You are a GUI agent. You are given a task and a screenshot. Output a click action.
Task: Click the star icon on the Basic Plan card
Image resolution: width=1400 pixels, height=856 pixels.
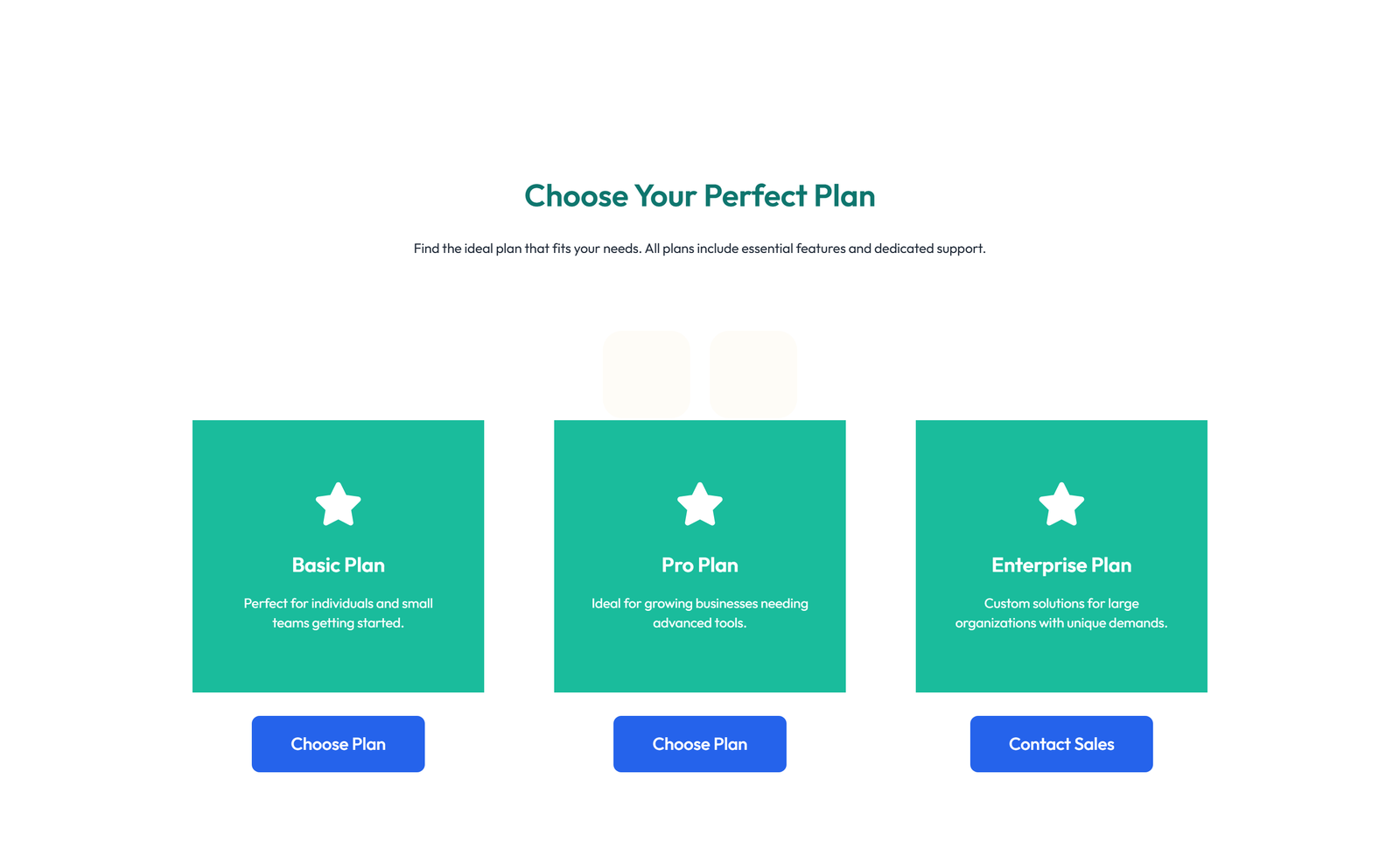point(338,504)
